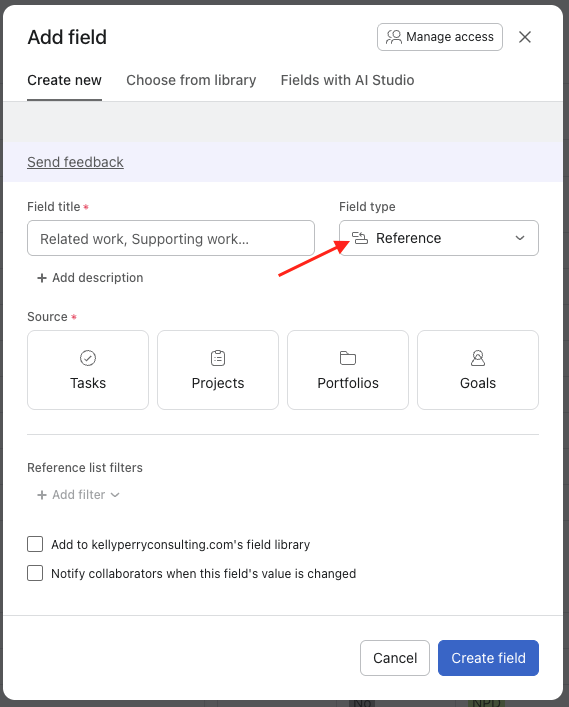Click the plus icon beside Add filter
The height and width of the screenshot is (707, 569).
(42, 495)
